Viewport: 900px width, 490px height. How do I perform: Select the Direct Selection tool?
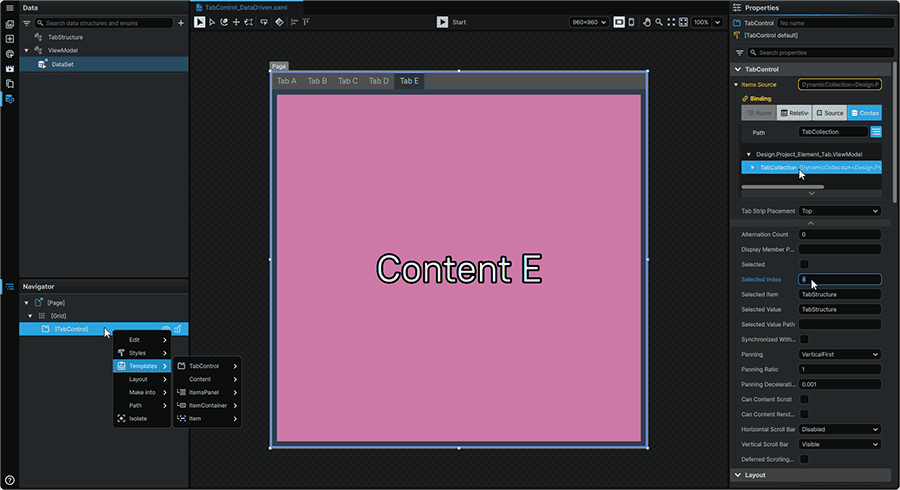[212, 22]
